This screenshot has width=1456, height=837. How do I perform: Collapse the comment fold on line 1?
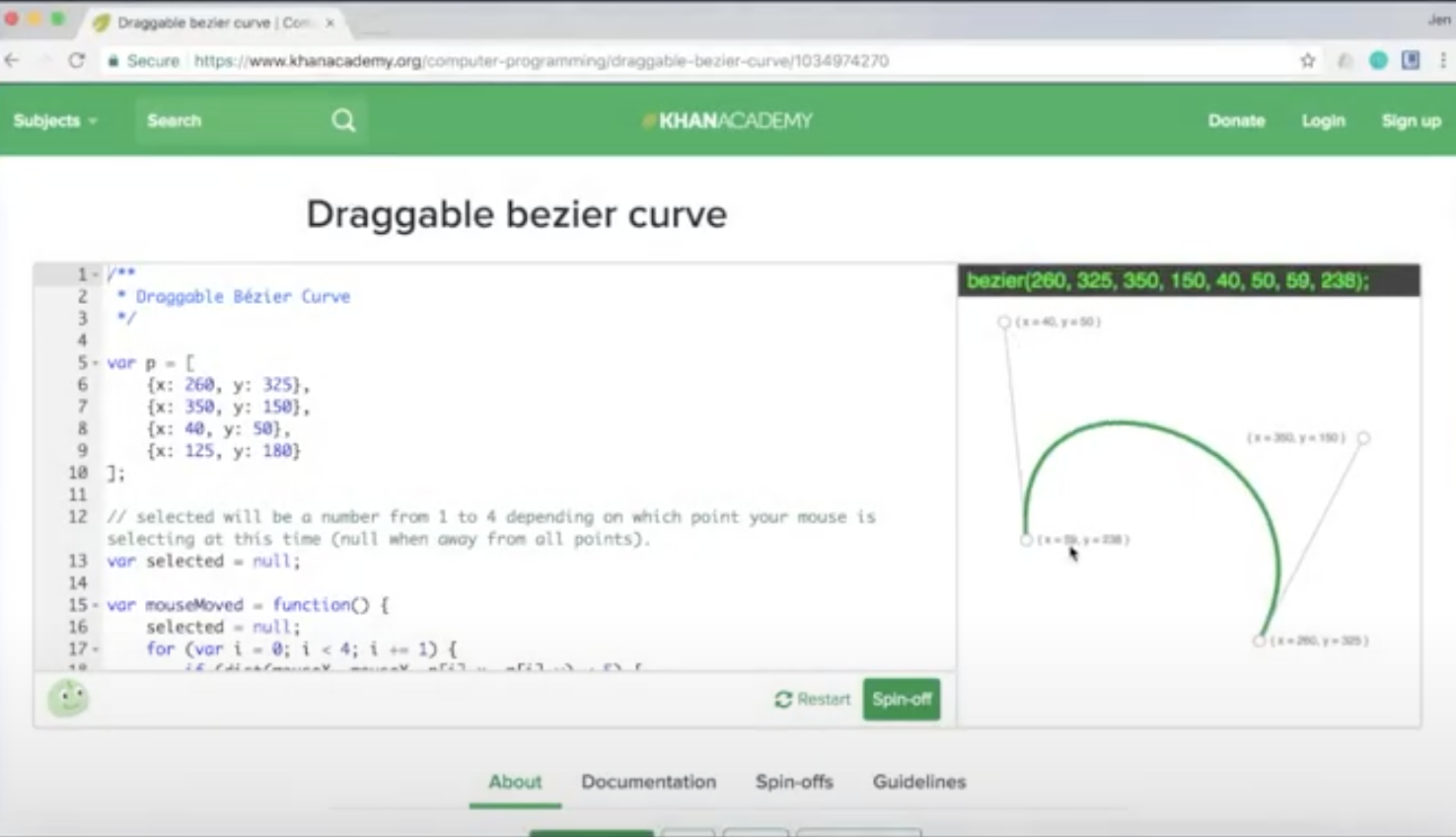point(96,274)
